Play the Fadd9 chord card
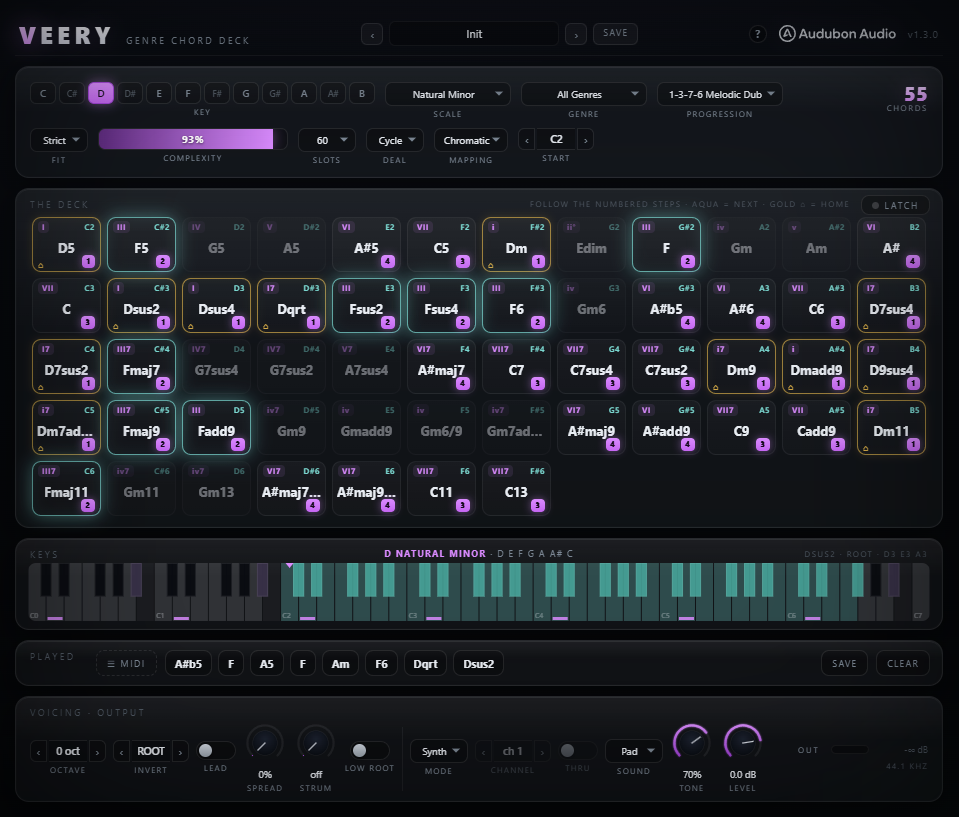The height and width of the screenshot is (817, 959). (x=217, y=427)
